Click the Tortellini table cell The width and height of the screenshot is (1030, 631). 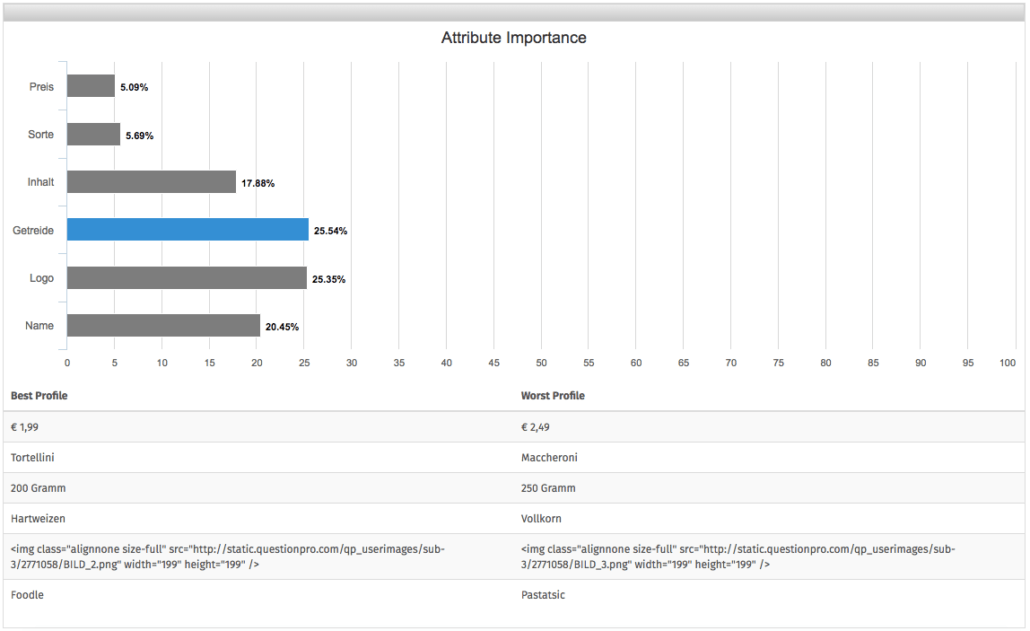pos(33,457)
